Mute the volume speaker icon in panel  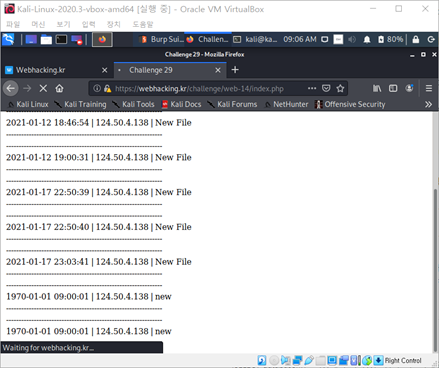click(352, 40)
